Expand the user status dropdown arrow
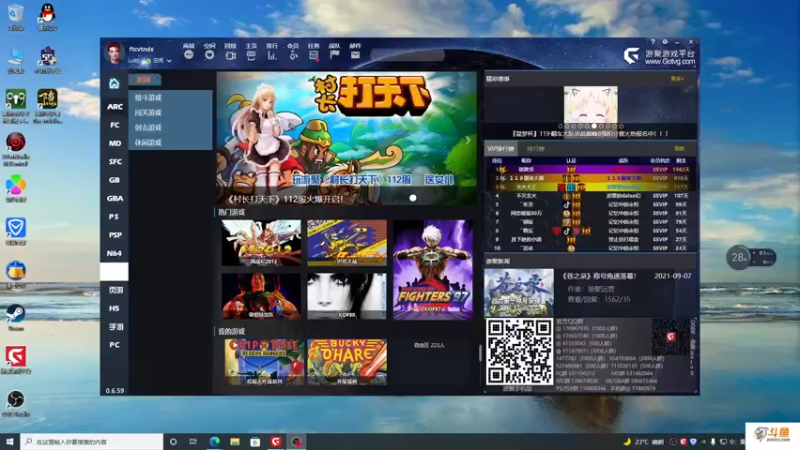Viewport: 800px width, 450px height. click(x=169, y=61)
